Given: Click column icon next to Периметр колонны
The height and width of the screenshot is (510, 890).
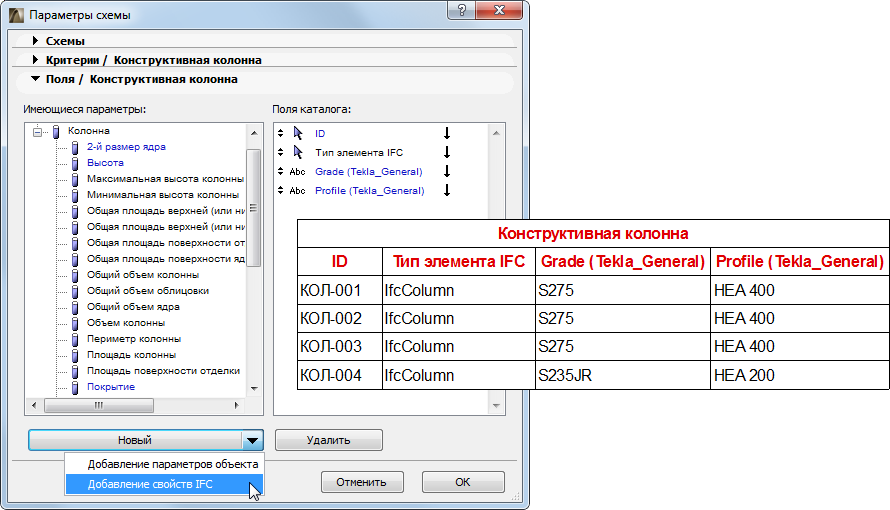Looking at the screenshot, I should pos(75,339).
